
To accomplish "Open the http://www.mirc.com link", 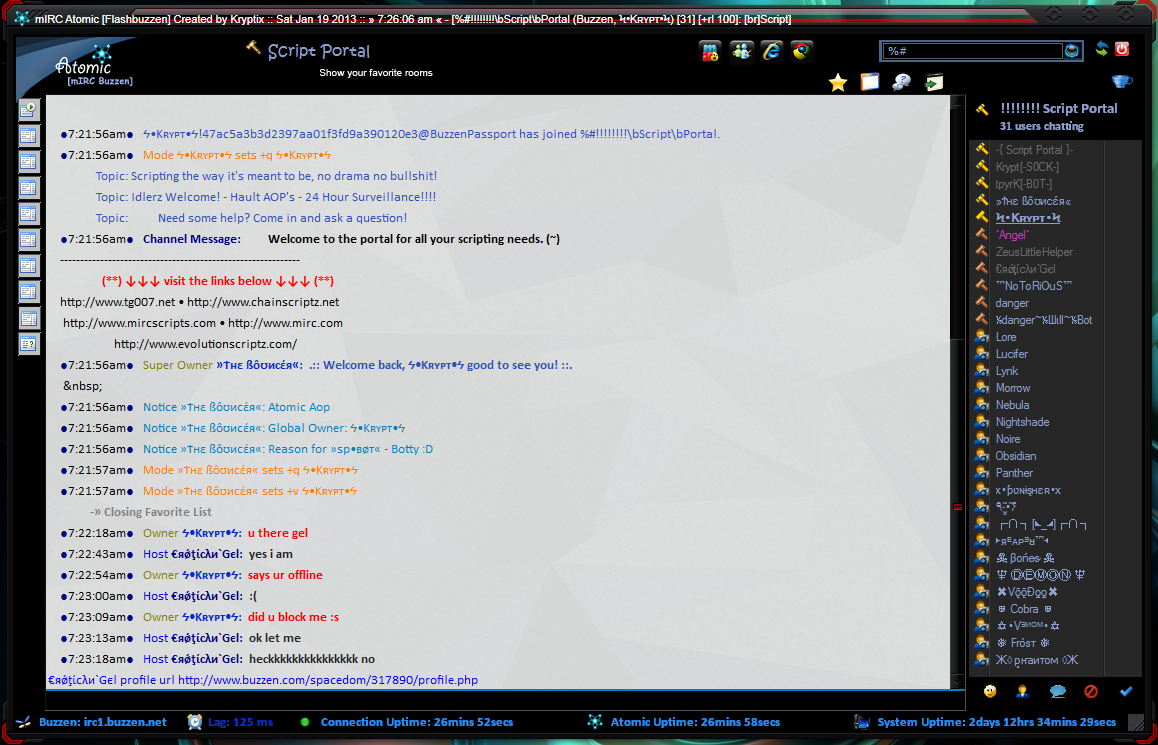I will [285, 323].
